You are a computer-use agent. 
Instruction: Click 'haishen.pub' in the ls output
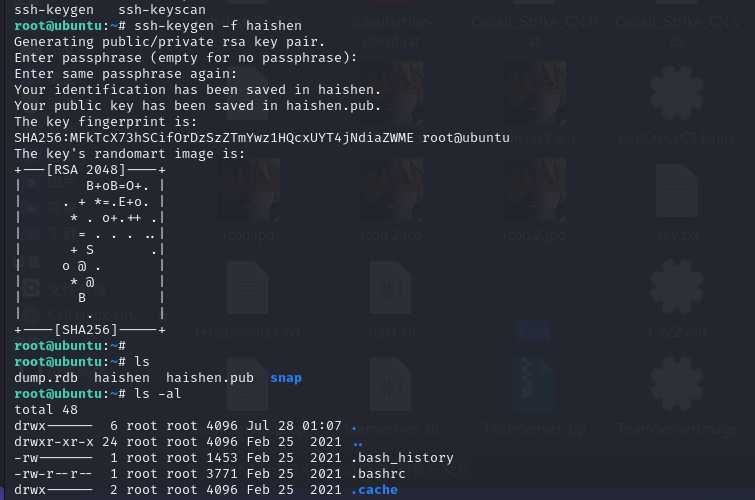pos(210,378)
